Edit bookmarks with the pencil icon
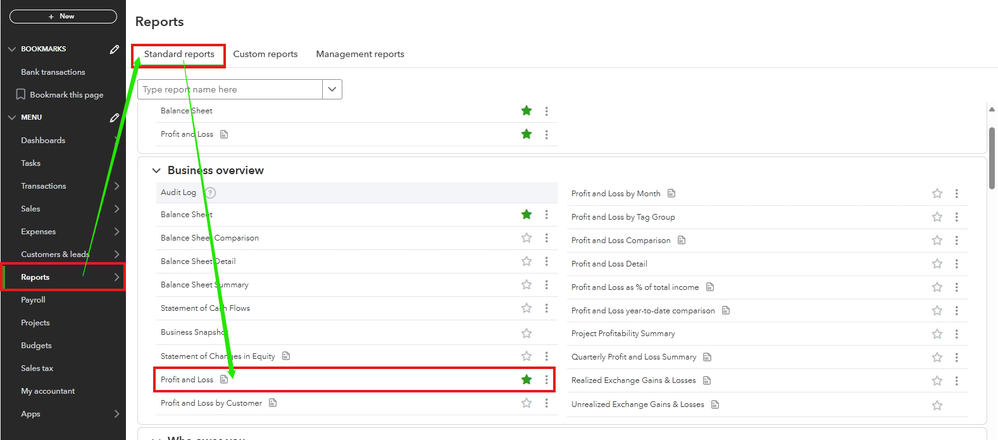This screenshot has width=998, height=440. point(115,49)
